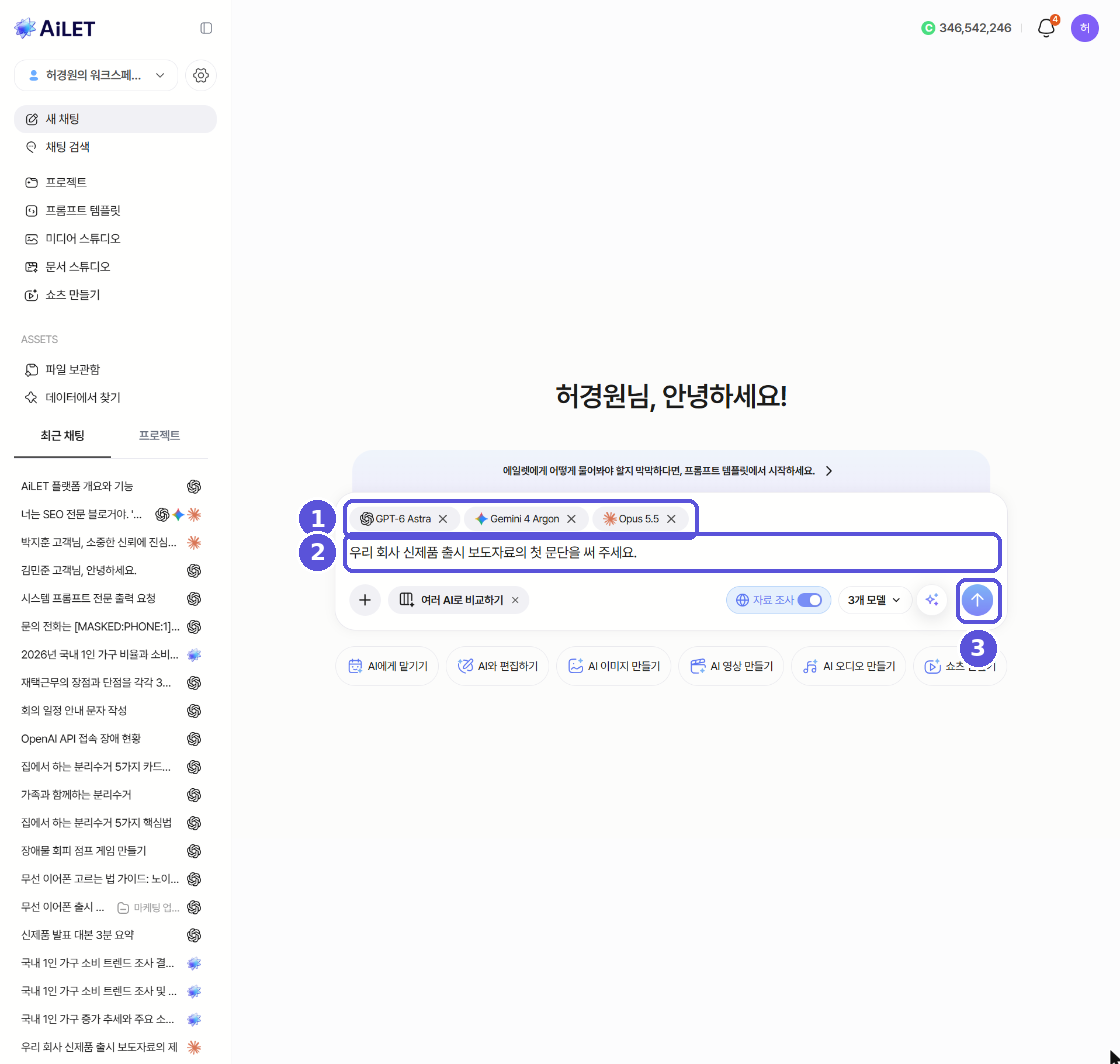
Task: Click the AiLET logo
Action: (x=55, y=28)
